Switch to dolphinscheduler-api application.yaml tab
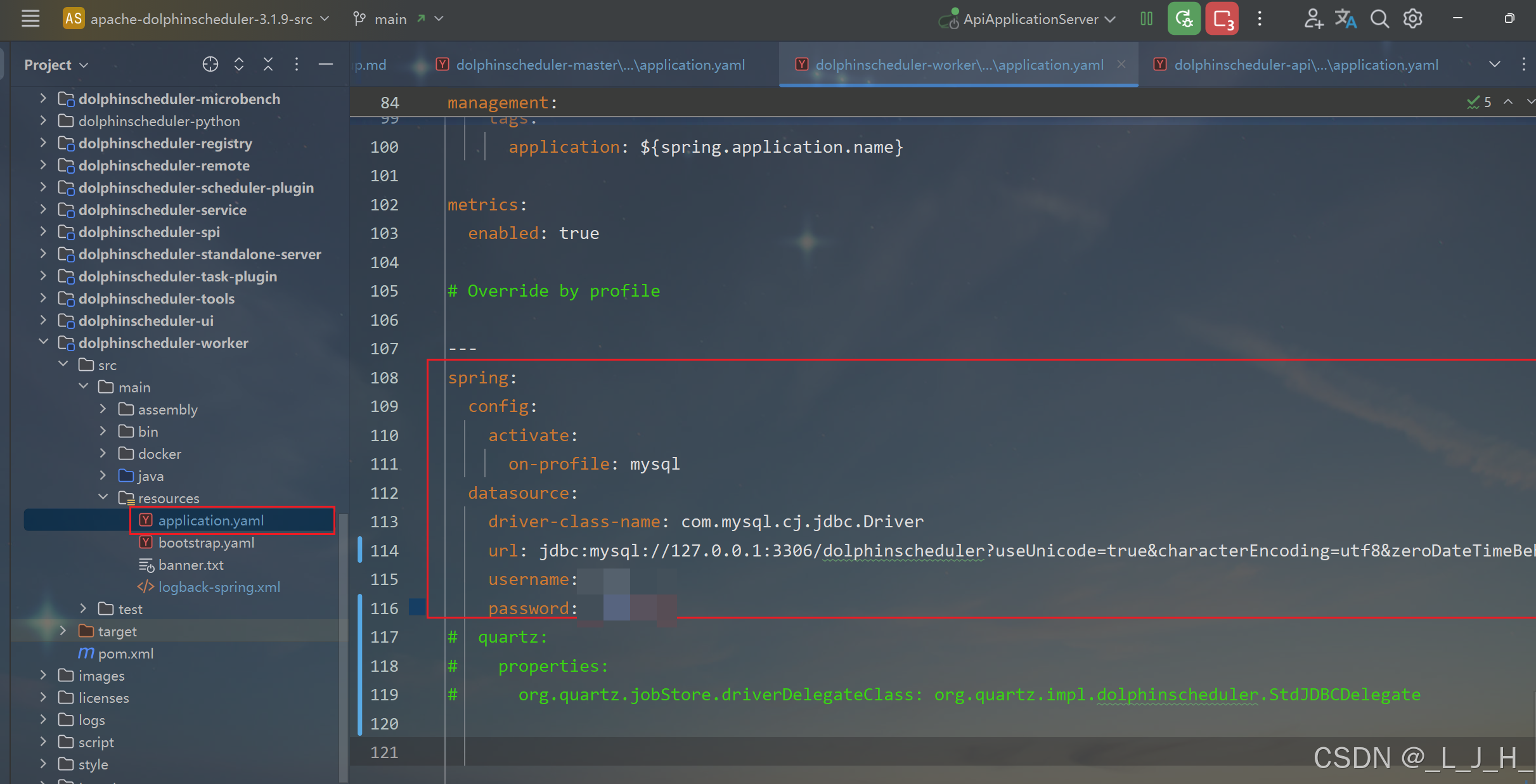This screenshot has height=784, width=1536. pyautogui.click(x=1305, y=65)
